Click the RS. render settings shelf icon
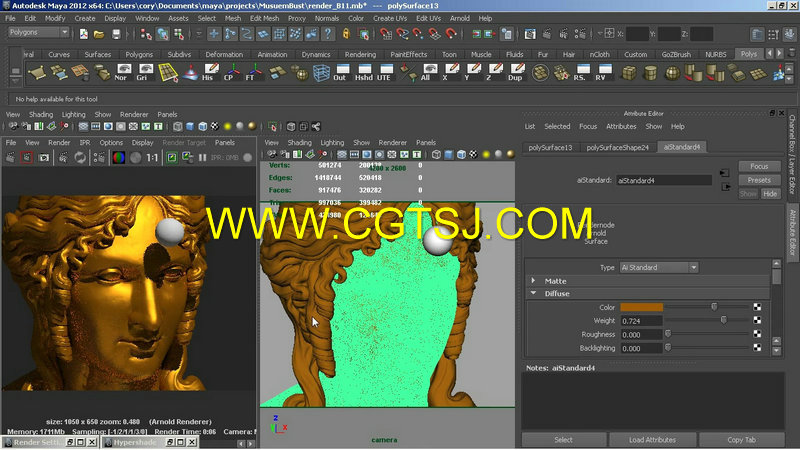Screen dimensions: 800x450 (582, 72)
